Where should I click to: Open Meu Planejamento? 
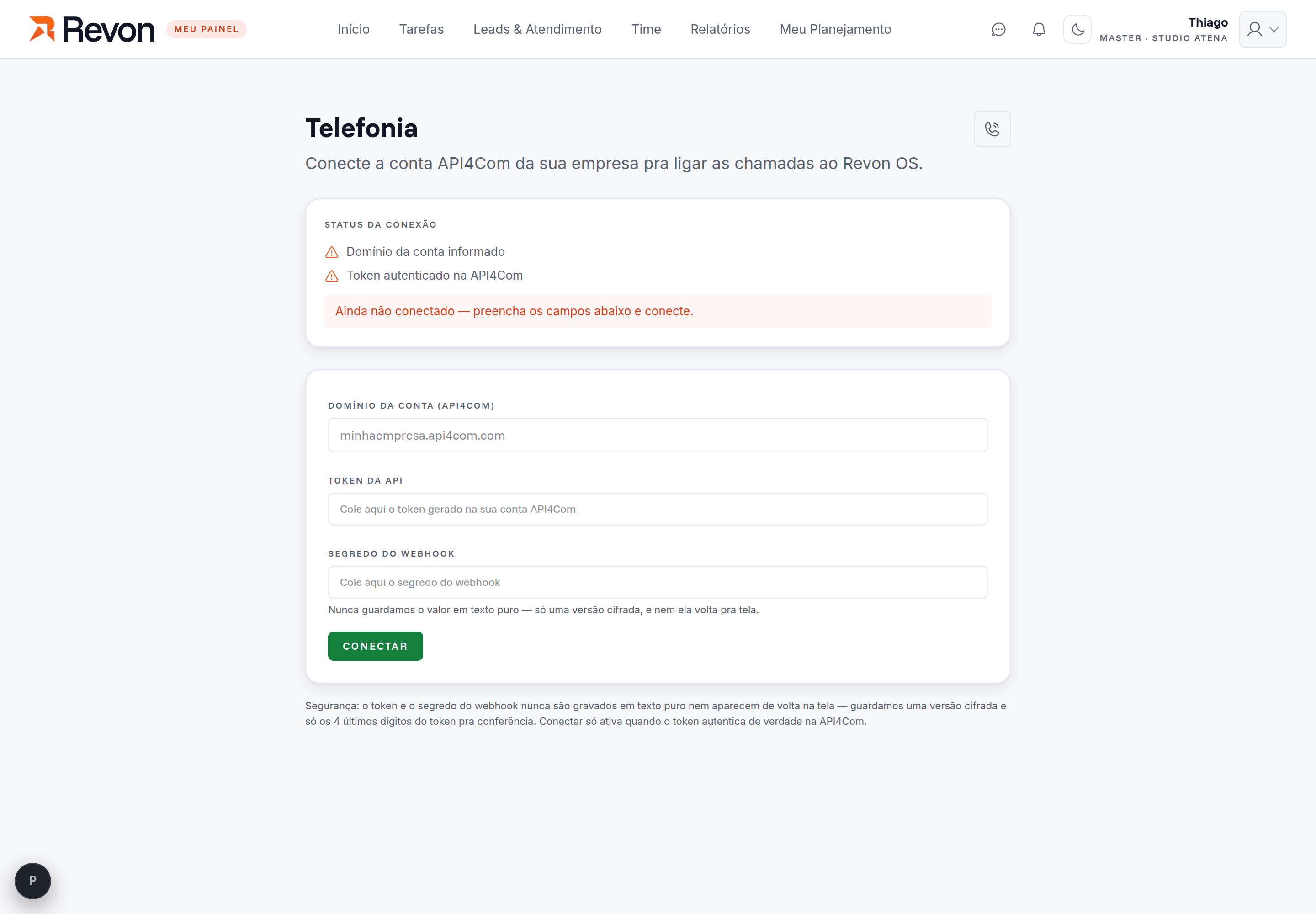click(835, 29)
